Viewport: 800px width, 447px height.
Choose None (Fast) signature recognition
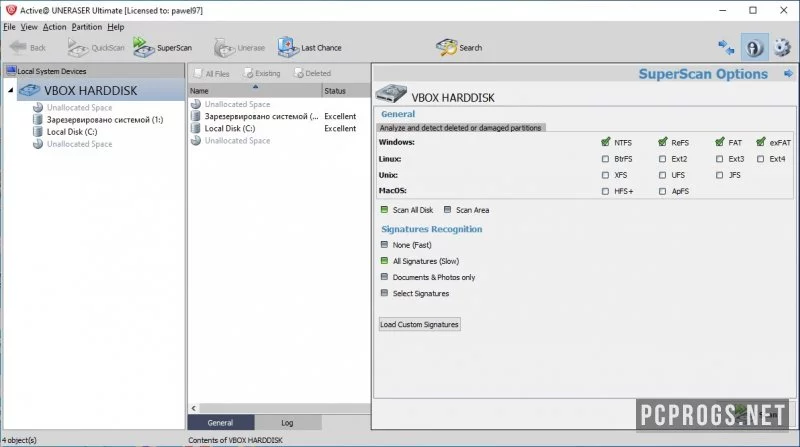385,245
